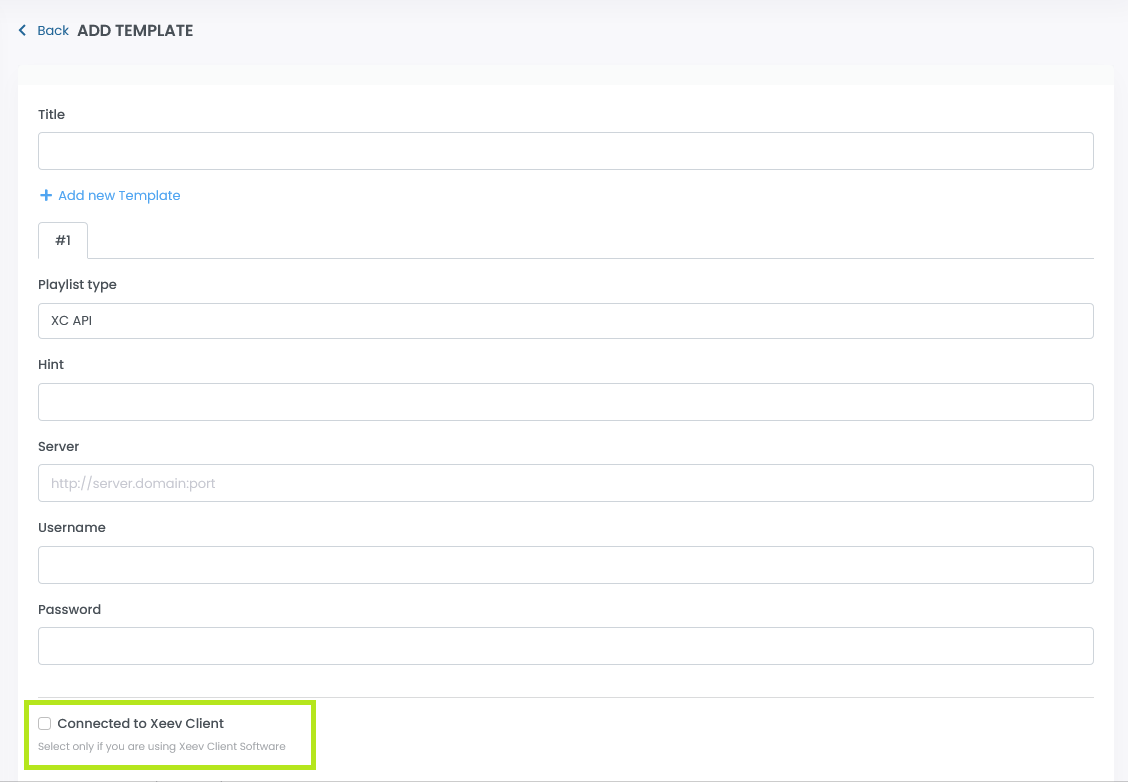Click the Title field label
This screenshot has height=782, width=1128.
(x=51, y=115)
